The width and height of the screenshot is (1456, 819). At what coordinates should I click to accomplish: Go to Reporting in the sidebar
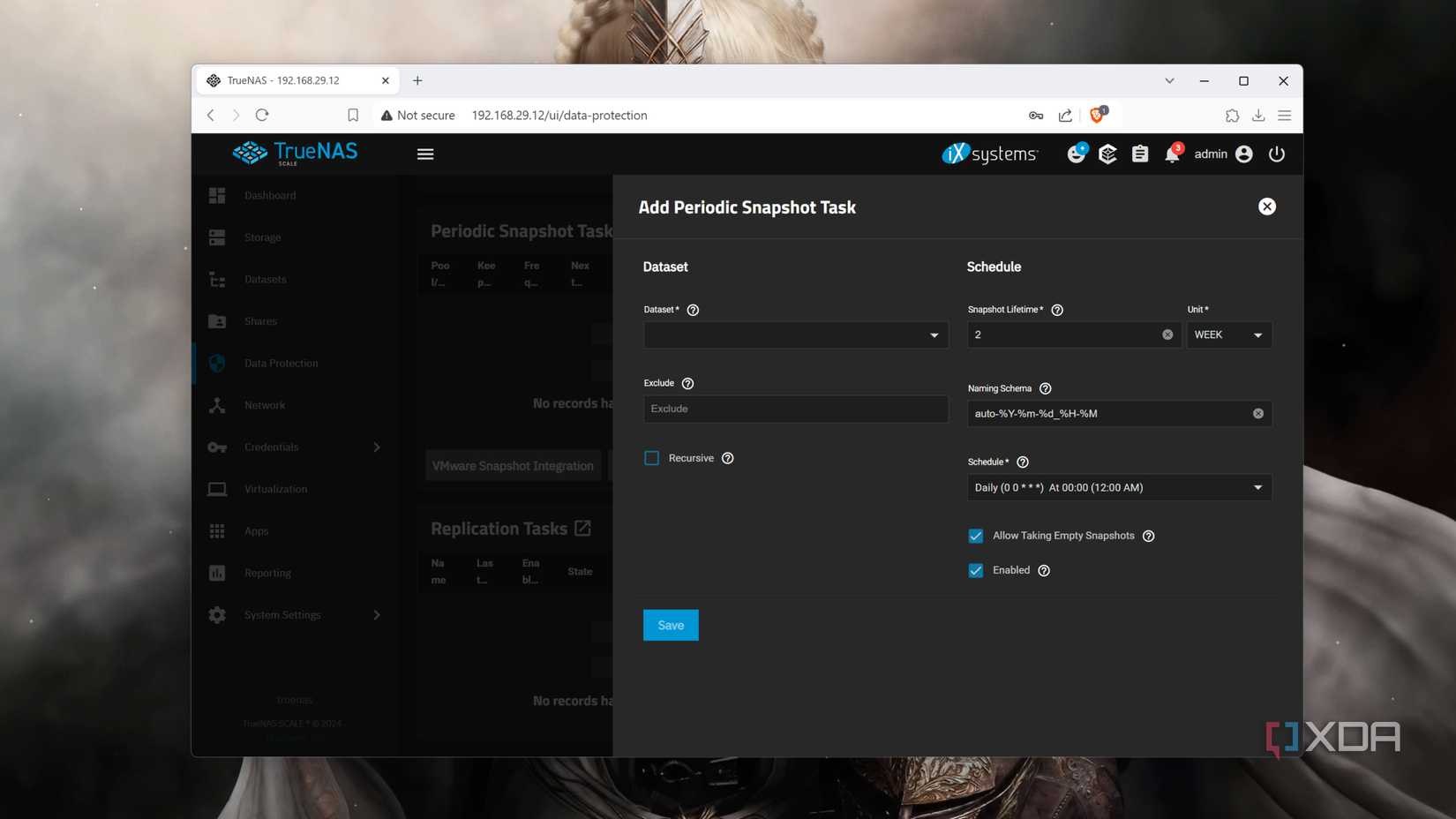coord(295,573)
